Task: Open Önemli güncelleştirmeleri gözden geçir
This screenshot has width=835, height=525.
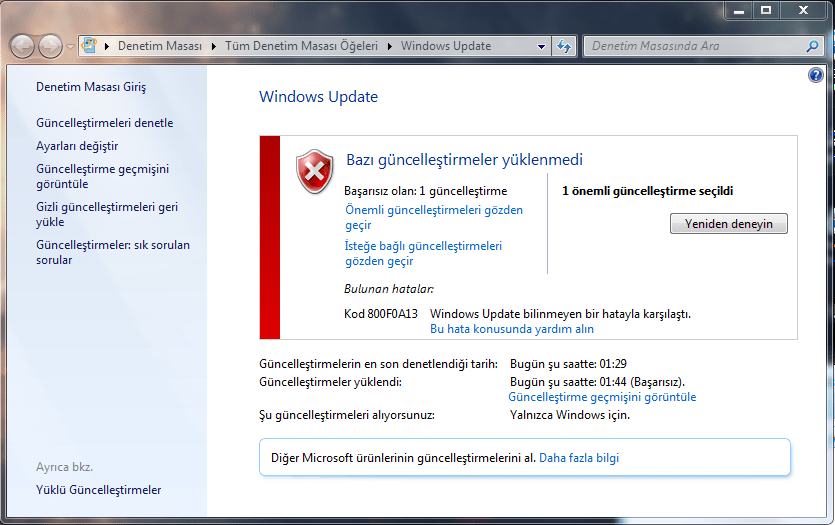Action: [434, 217]
